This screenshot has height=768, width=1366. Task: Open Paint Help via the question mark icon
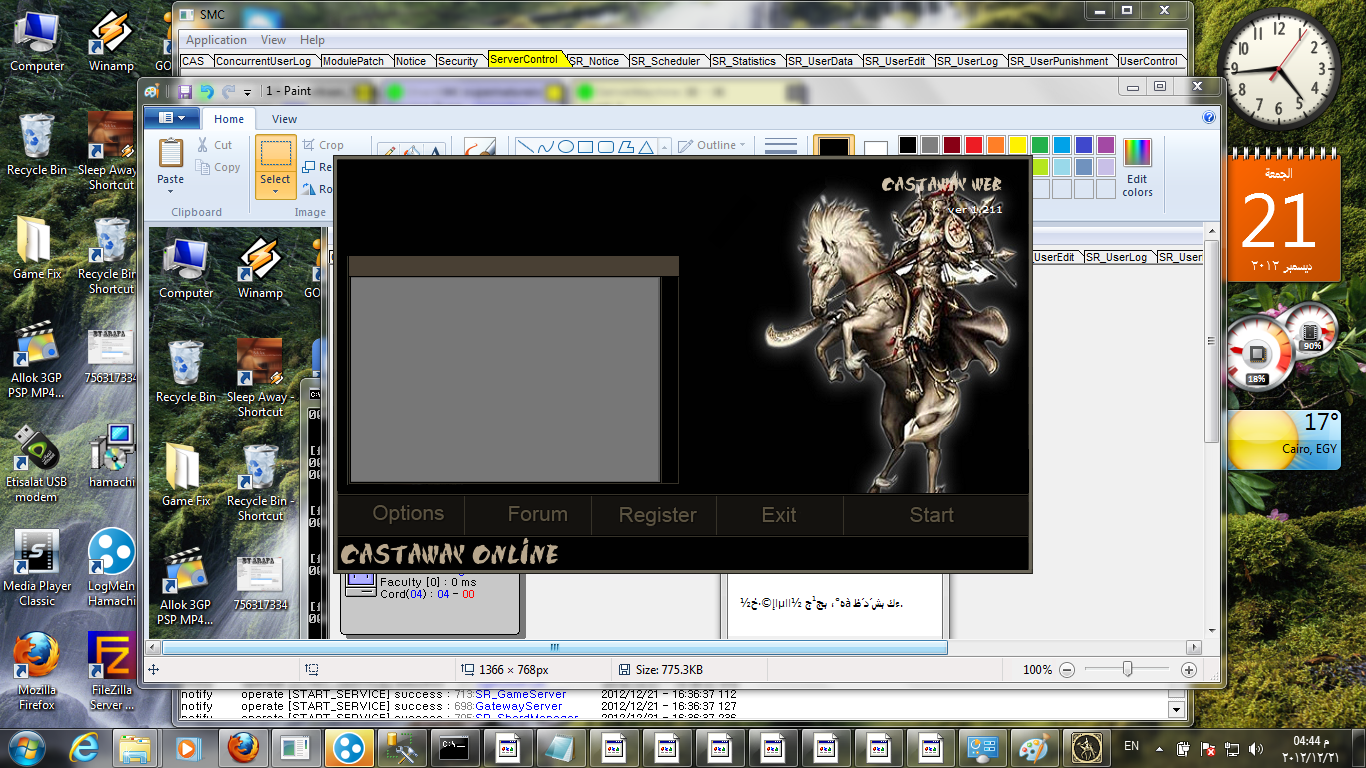pyautogui.click(x=1209, y=118)
